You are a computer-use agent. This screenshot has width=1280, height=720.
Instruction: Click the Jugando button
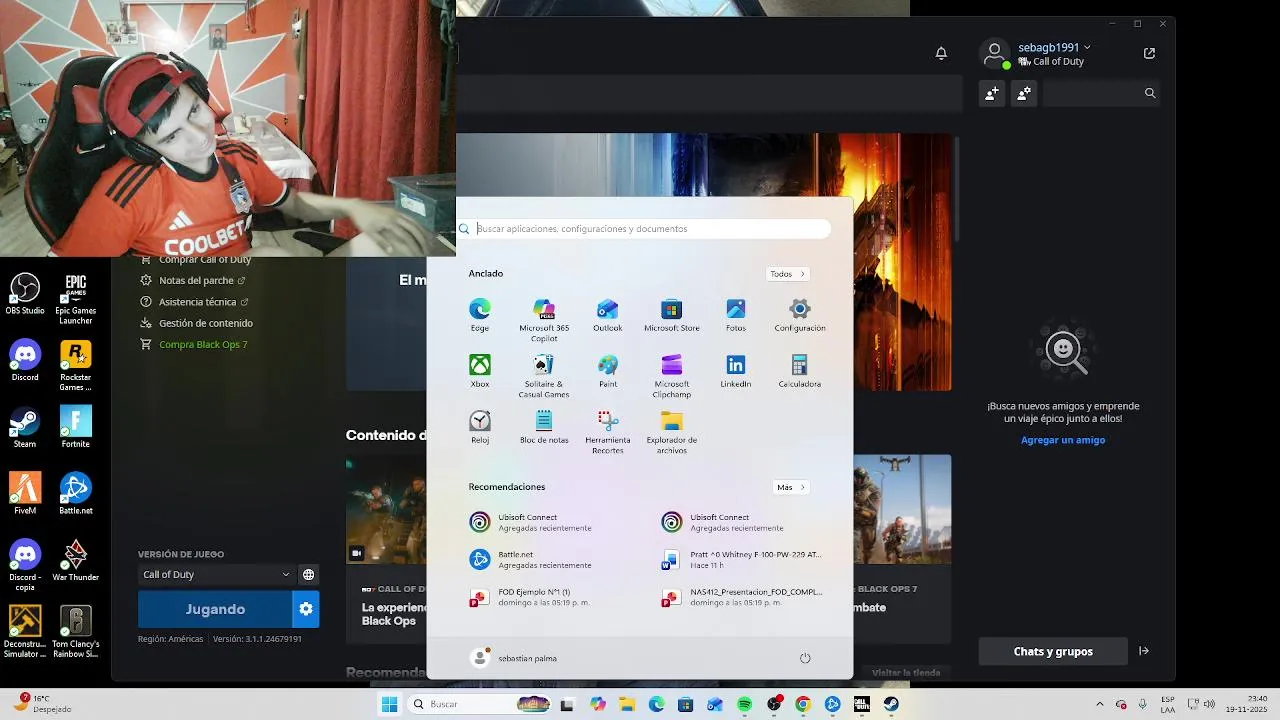[215, 609]
